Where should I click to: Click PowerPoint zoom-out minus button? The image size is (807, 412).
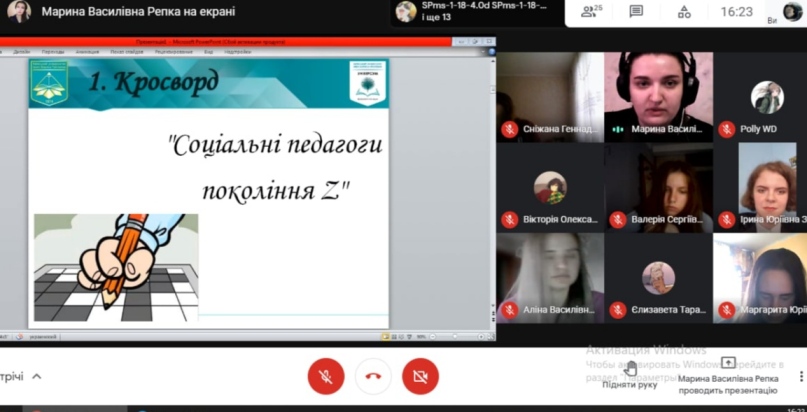point(432,337)
